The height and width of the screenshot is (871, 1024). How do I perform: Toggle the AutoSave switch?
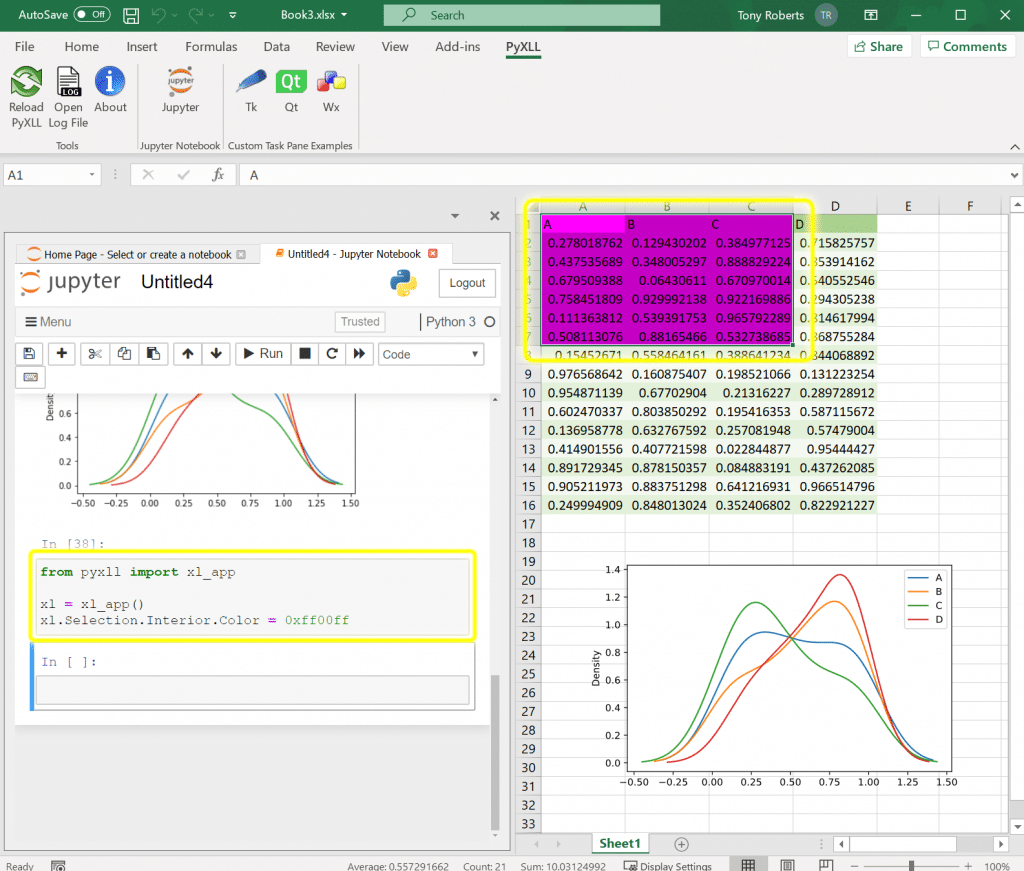coord(92,15)
